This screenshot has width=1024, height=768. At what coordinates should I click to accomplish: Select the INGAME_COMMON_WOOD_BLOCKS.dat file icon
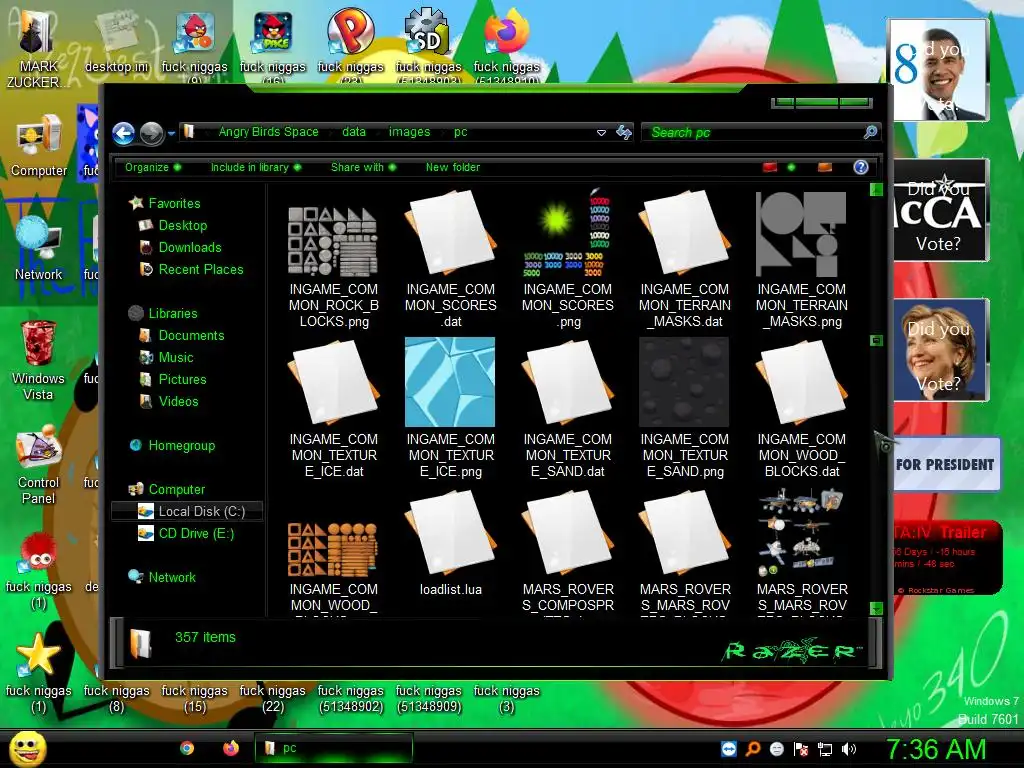[x=801, y=382]
